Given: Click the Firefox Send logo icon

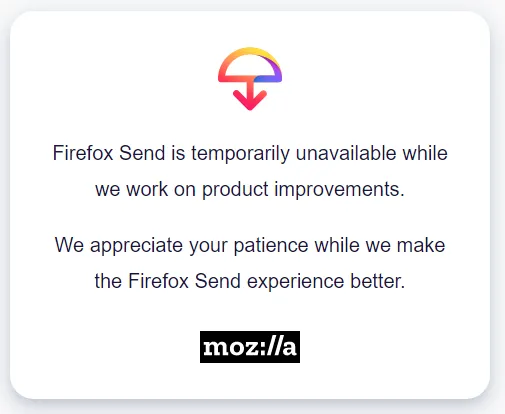Looking at the screenshot, I should pos(250,79).
